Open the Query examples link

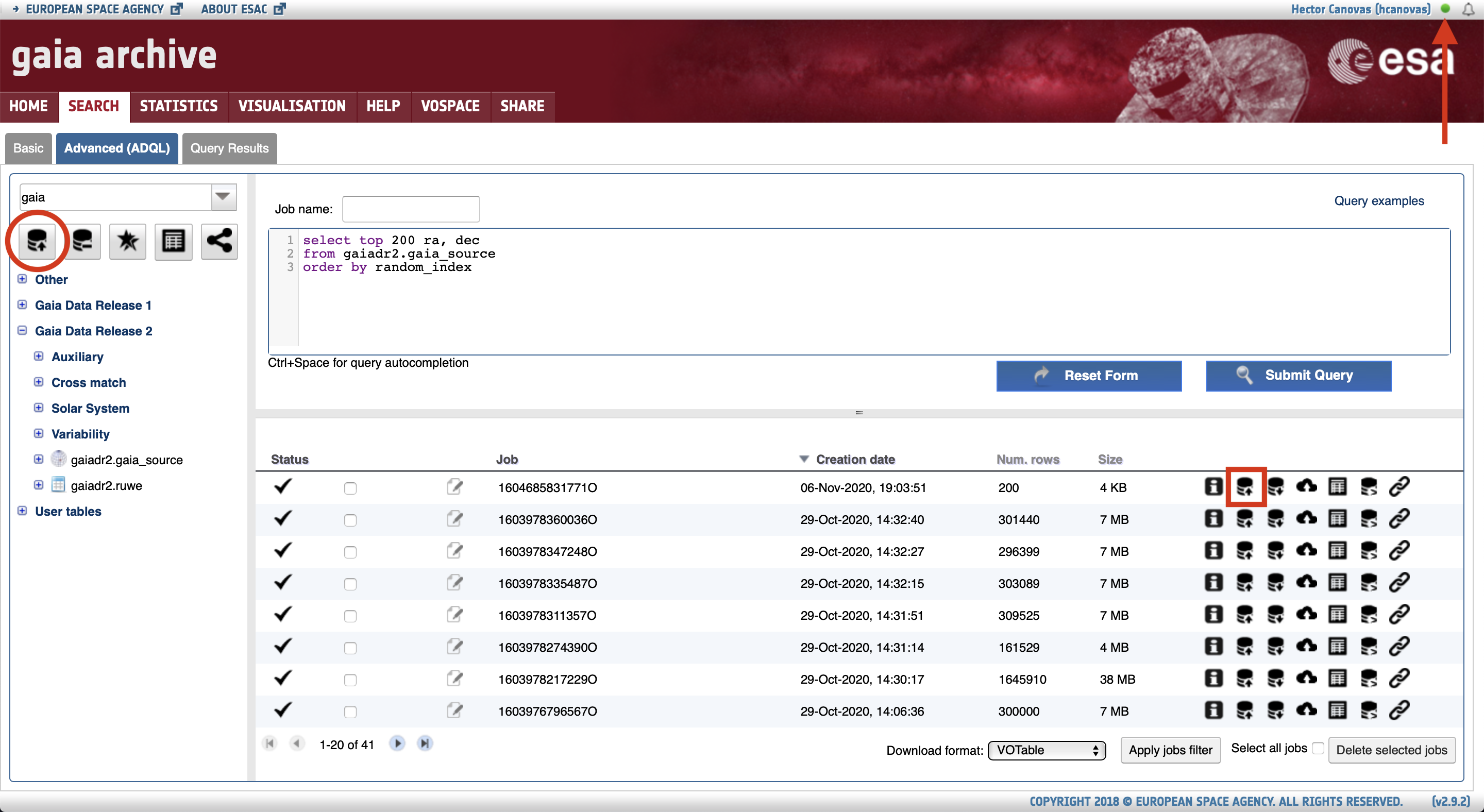coord(1378,201)
